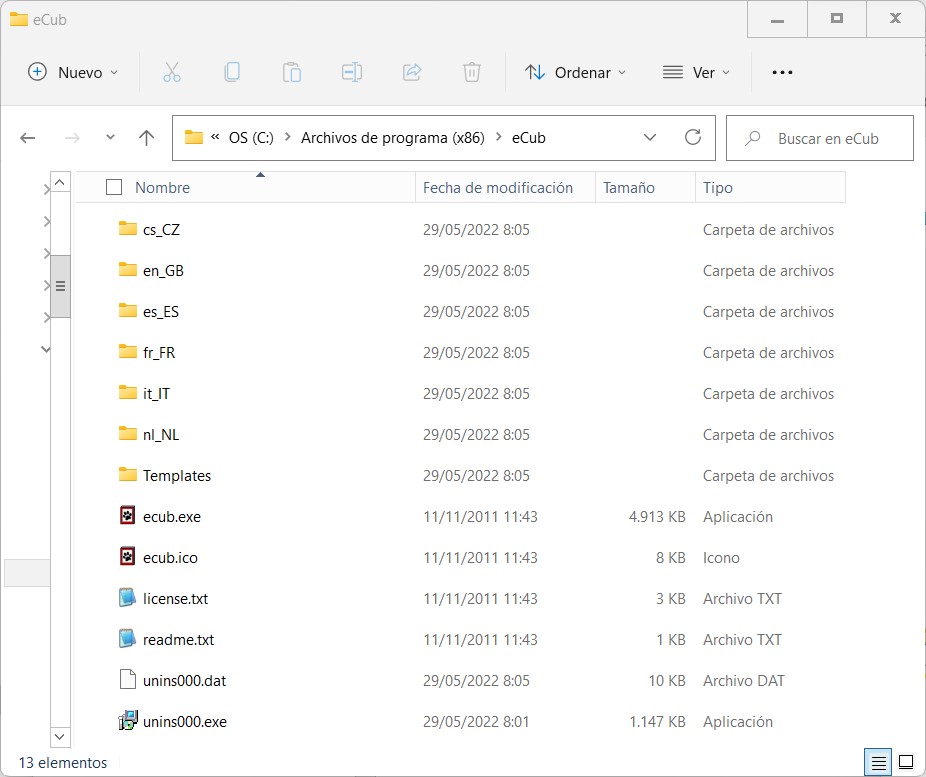Click the Archivos de programa (x86) breadcrumb
This screenshot has width=926, height=777.
click(x=392, y=138)
